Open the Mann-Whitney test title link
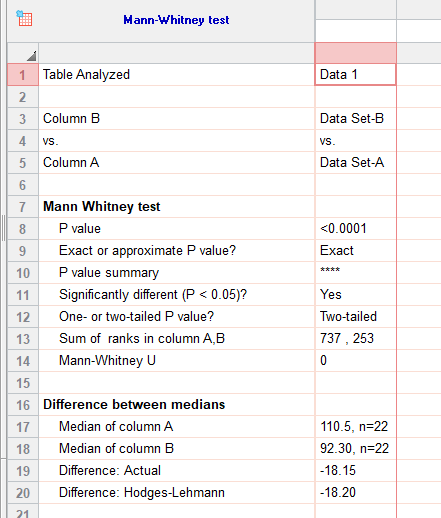This screenshot has height=518, width=441. point(176,20)
